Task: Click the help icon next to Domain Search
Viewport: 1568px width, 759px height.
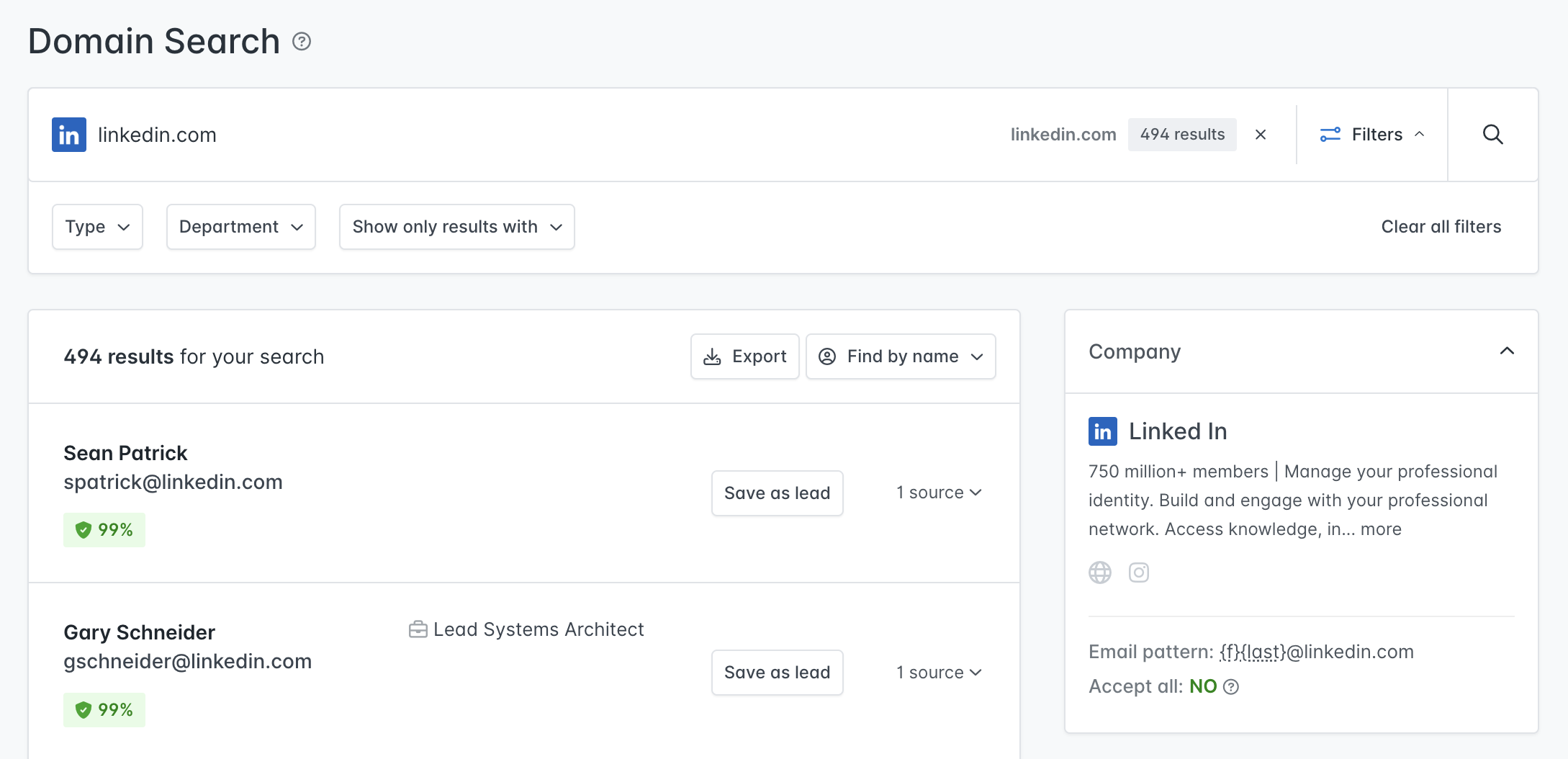Action: pyautogui.click(x=302, y=42)
